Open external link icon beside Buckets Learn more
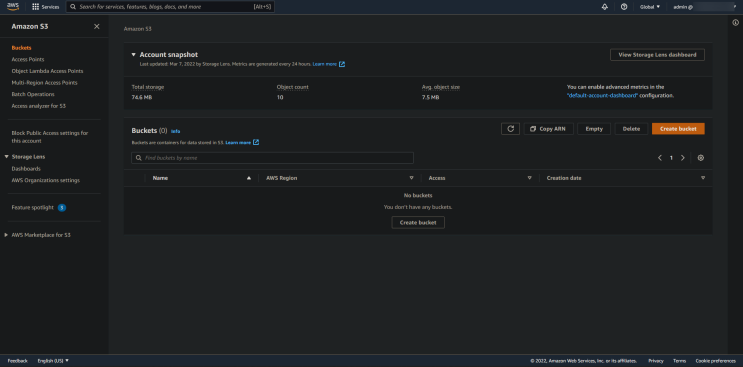 tap(256, 142)
